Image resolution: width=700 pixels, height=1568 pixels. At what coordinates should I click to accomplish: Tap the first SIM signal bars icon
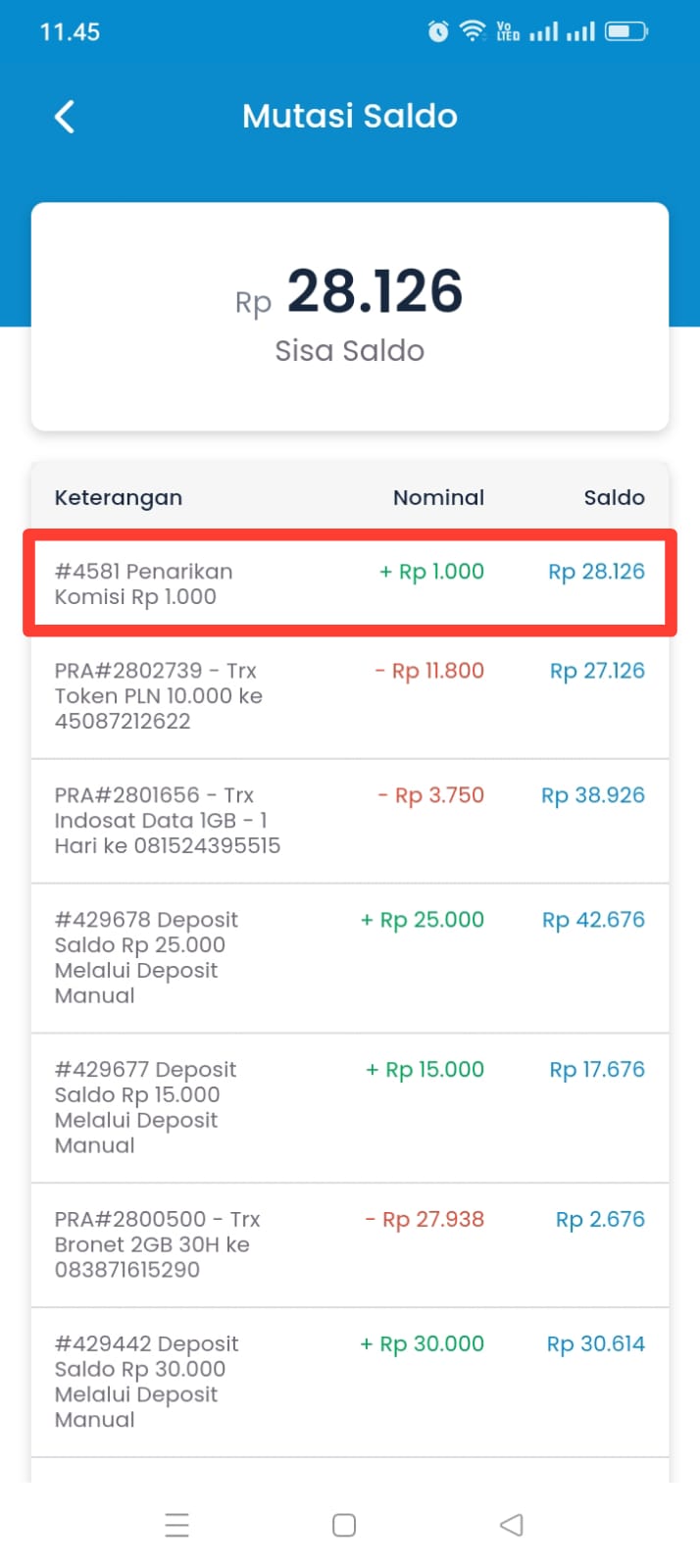click(x=545, y=30)
